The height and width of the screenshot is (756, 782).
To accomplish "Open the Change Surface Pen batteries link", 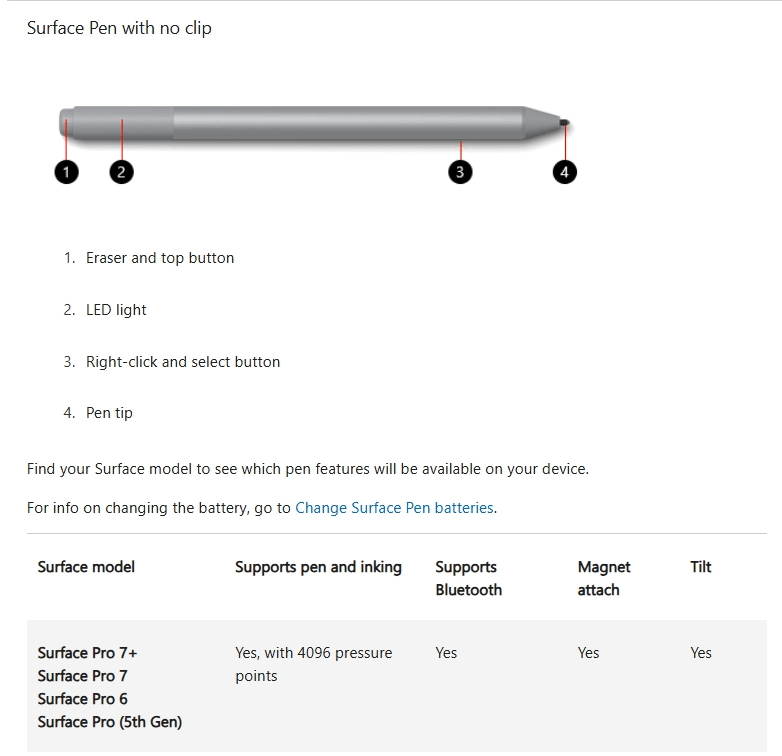I will [x=394, y=508].
